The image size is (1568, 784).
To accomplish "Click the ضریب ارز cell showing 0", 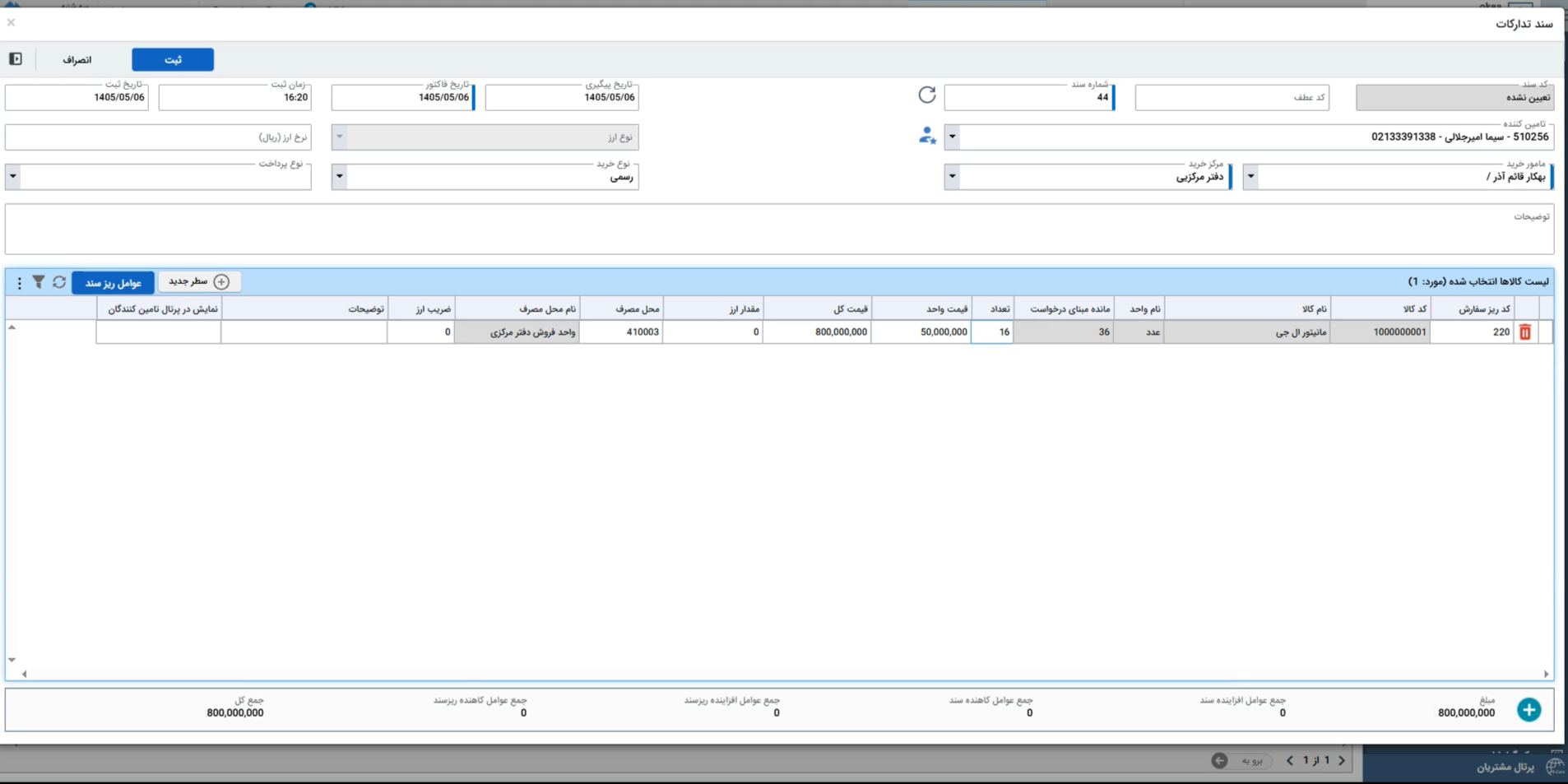I will tap(420, 332).
